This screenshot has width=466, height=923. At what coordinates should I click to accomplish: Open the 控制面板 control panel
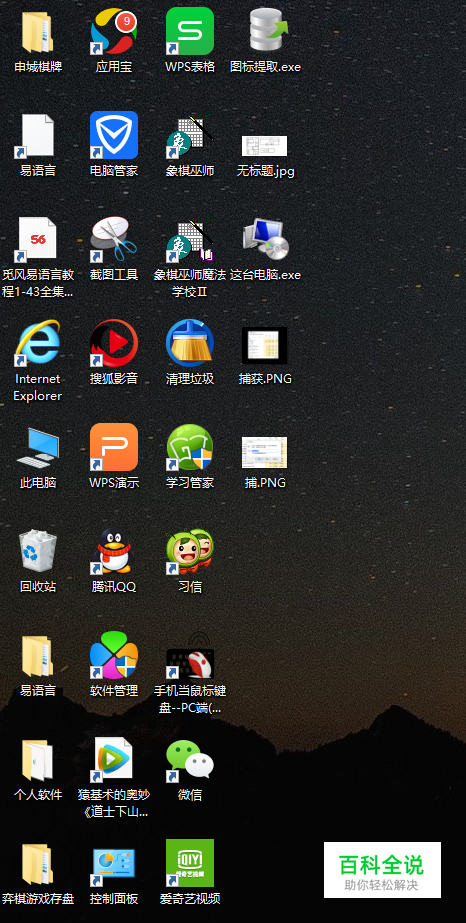114,868
